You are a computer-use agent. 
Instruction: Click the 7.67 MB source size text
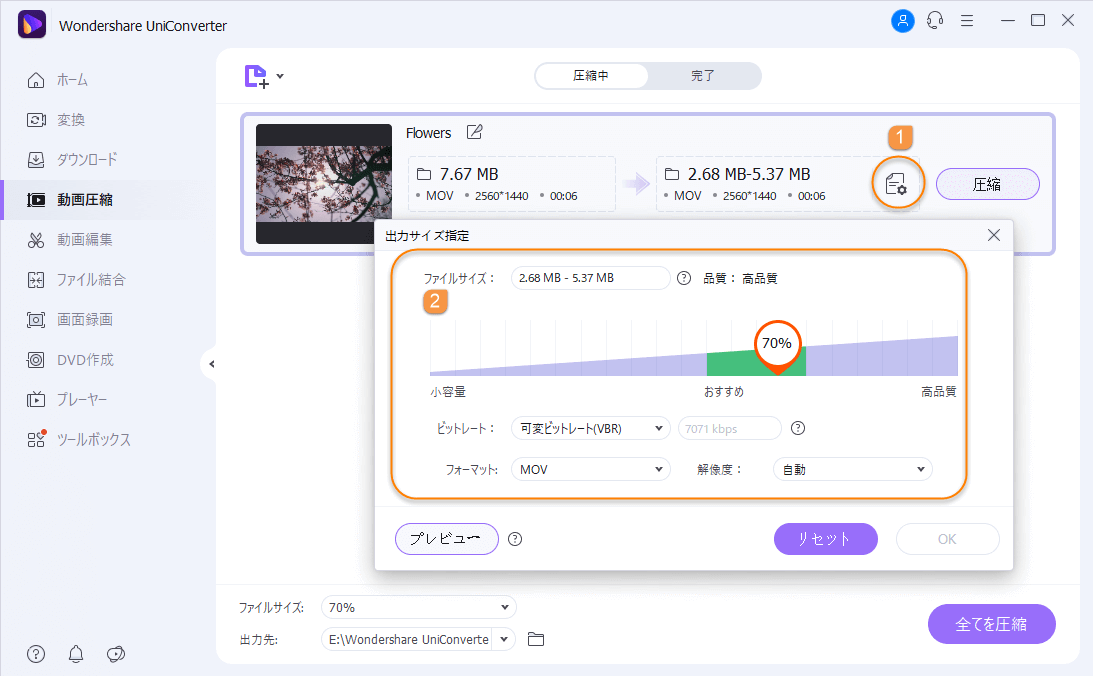point(469,174)
